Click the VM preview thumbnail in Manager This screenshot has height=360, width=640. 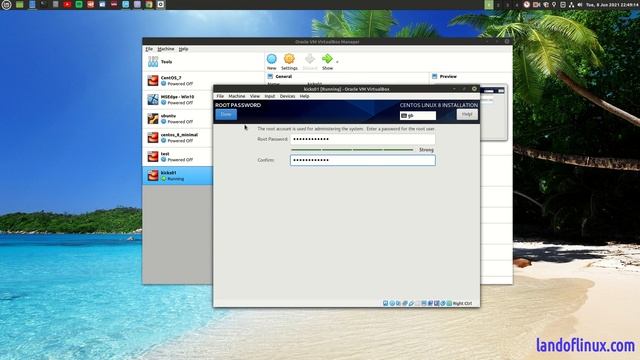[x=493, y=112]
